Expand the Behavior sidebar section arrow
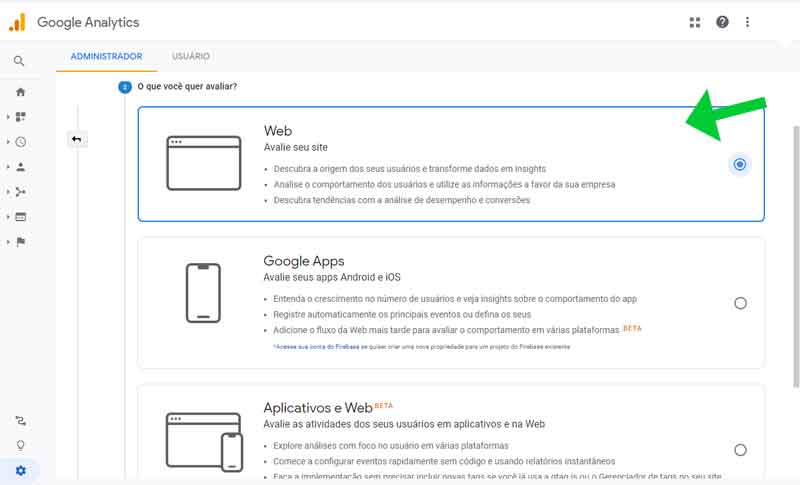Viewport: 800px width, 485px height. point(8,217)
